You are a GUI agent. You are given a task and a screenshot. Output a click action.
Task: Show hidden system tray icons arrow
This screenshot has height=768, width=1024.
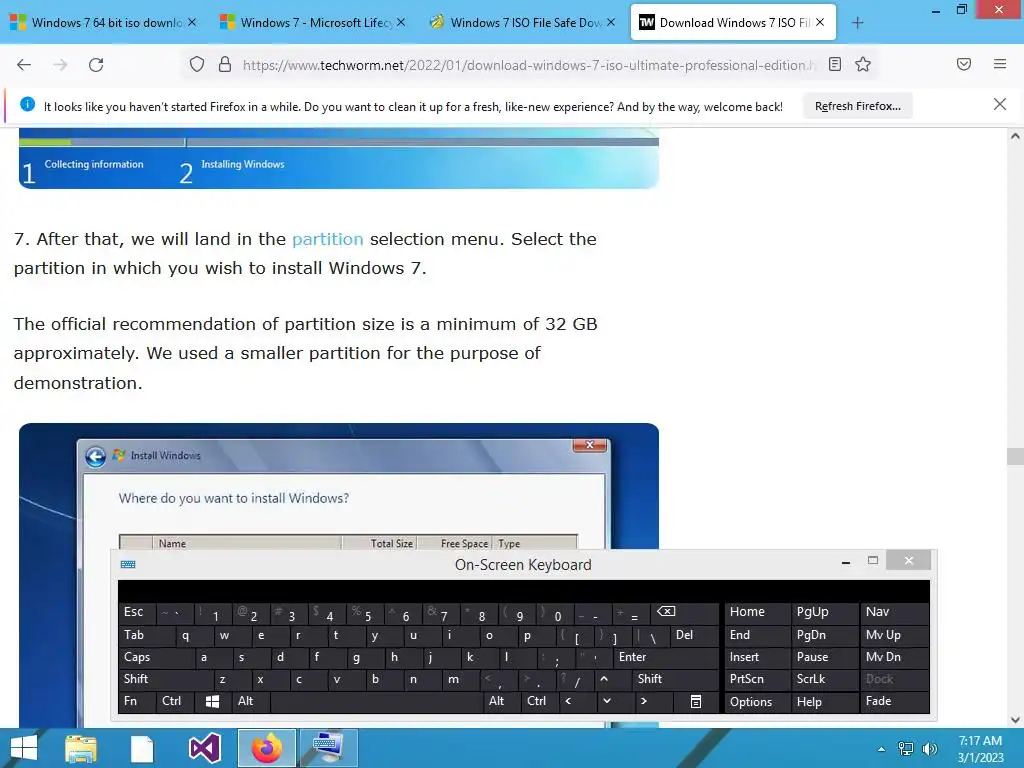click(x=881, y=749)
